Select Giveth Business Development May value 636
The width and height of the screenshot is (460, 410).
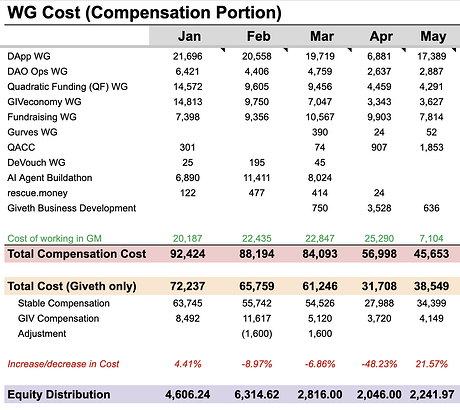[x=431, y=208]
